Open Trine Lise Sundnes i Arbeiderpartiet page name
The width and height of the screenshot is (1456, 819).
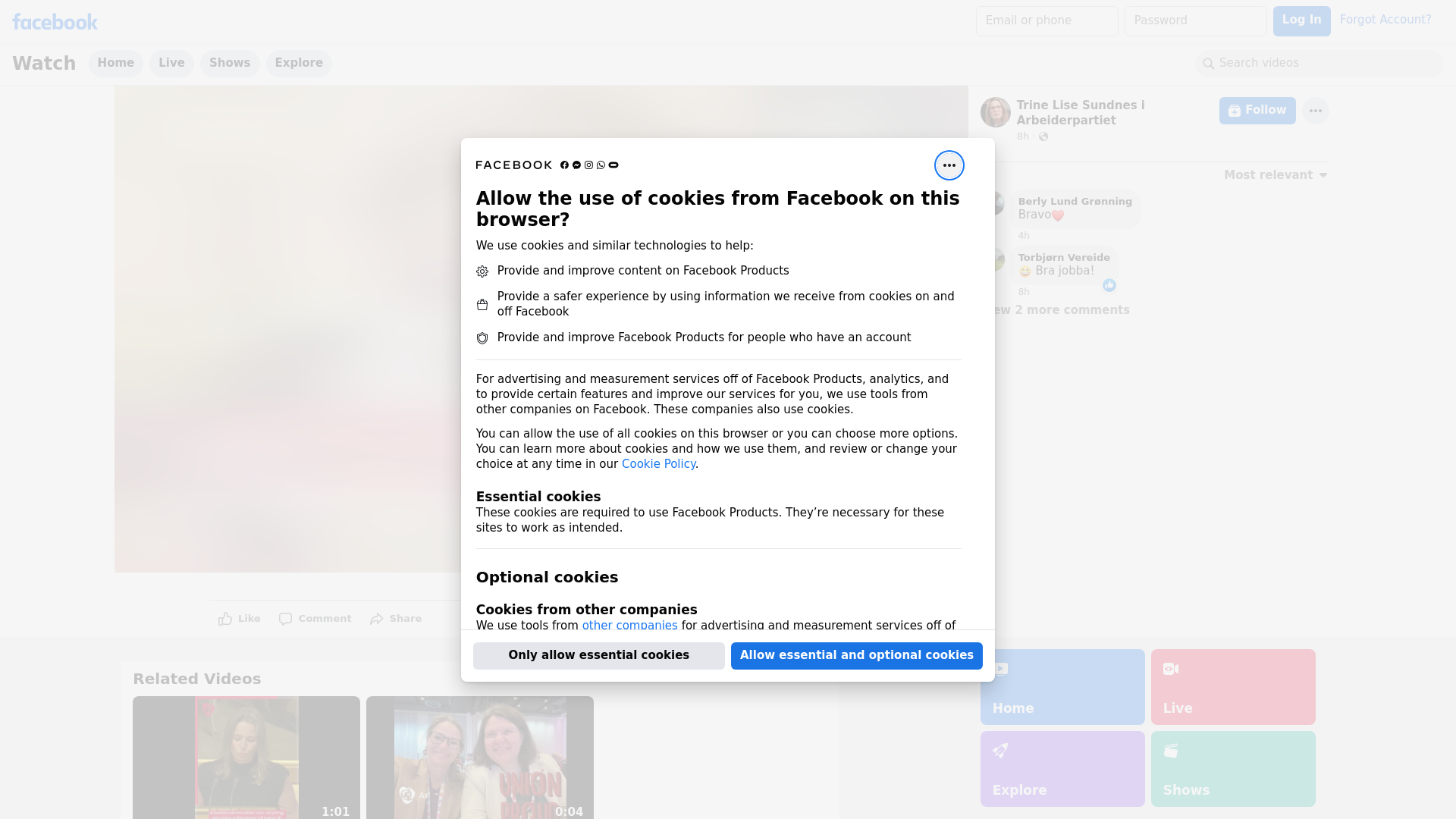coord(1081,113)
